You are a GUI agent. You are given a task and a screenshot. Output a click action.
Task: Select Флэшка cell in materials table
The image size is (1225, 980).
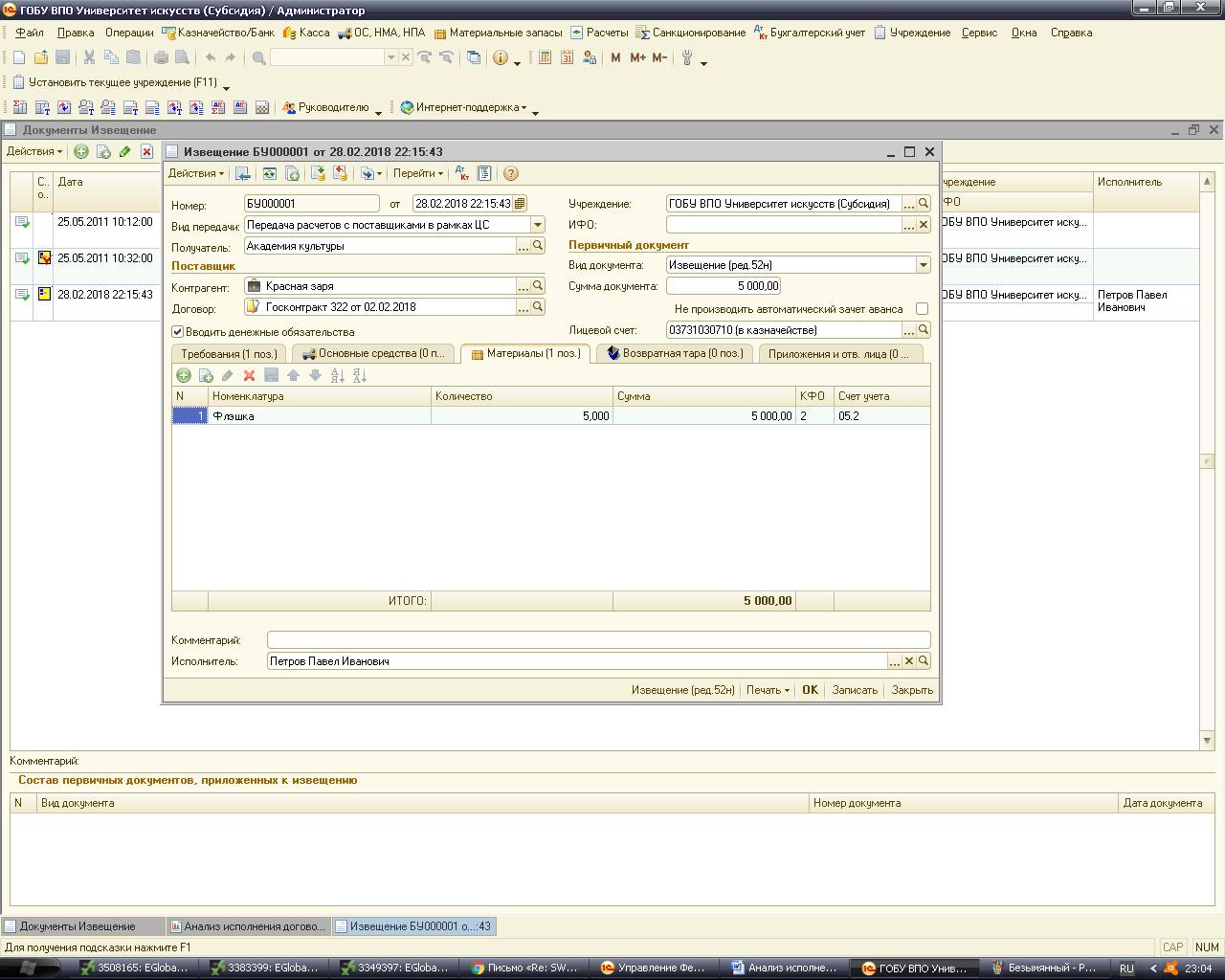tap(320, 416)
